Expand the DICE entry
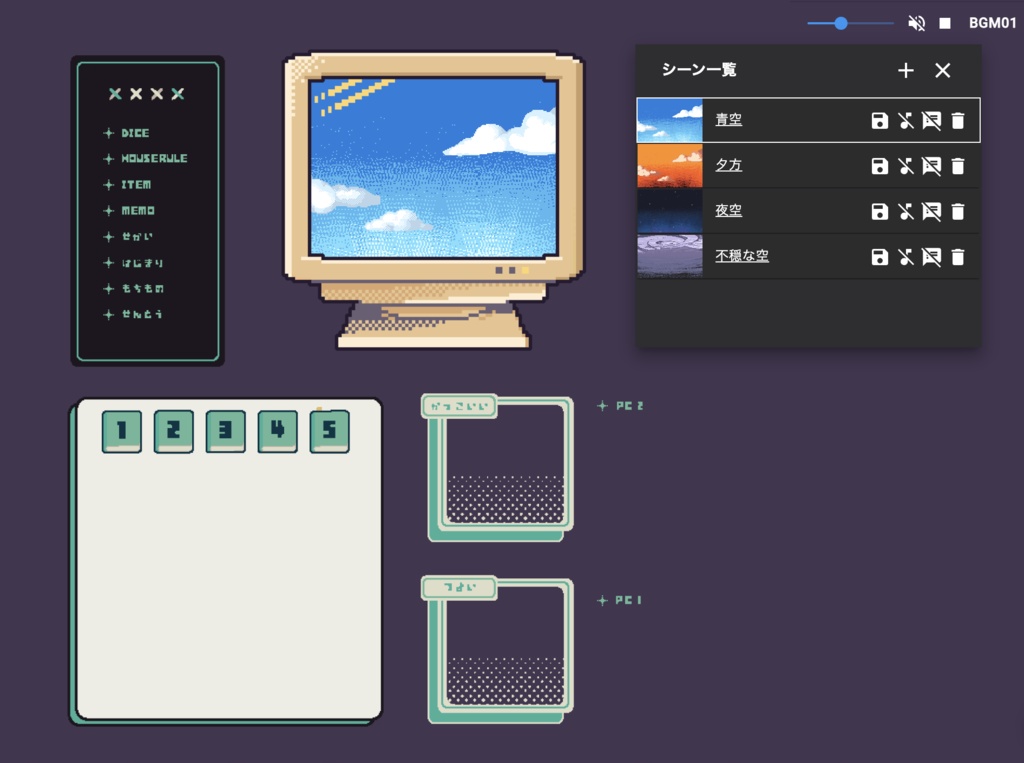This screenshot has width=1024, height=763. point(127,133)
